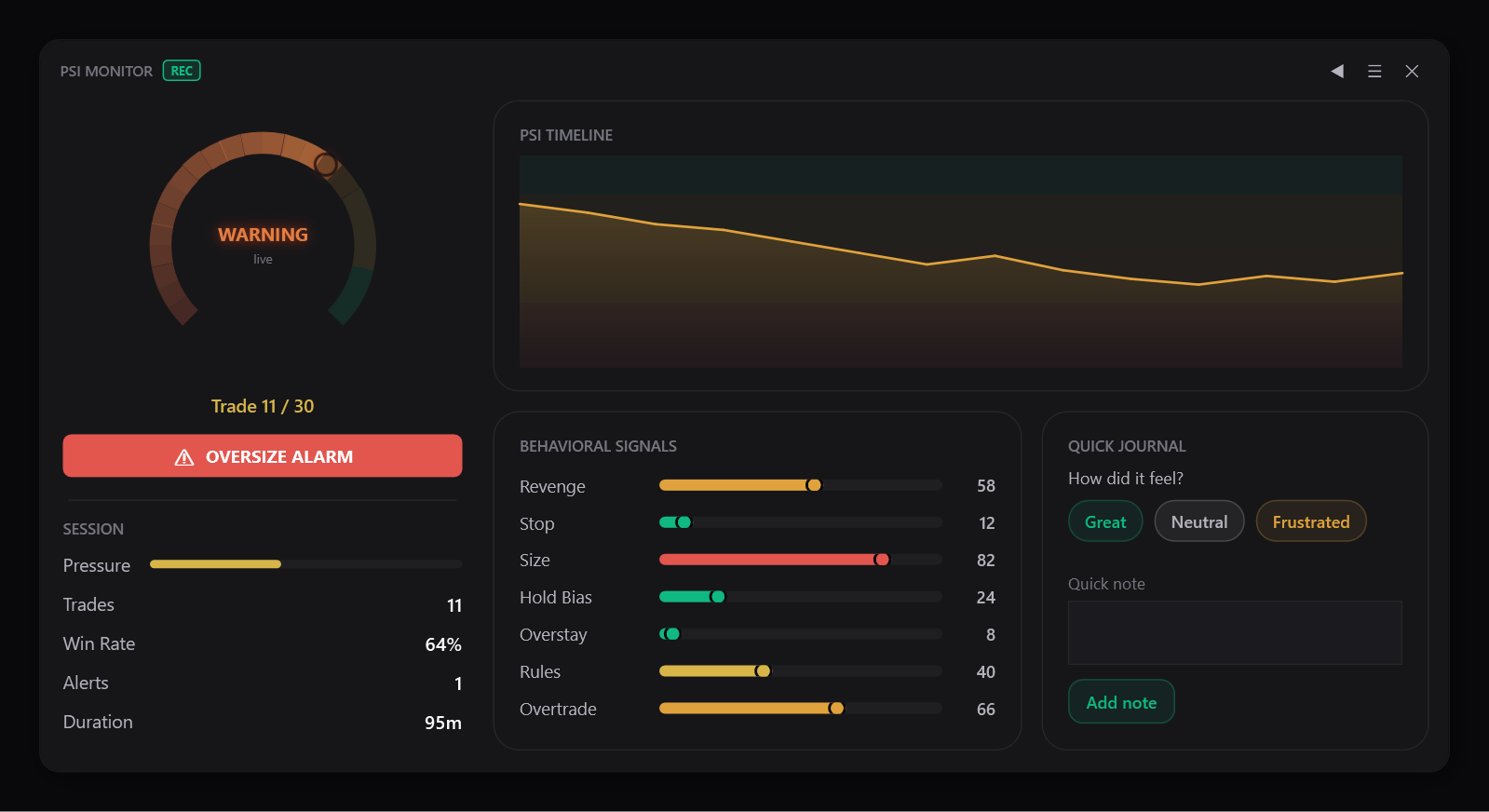The height and width of the screenshot is (812, 1489).
Task: Click the REC recording badge
Action: point(182,71)
